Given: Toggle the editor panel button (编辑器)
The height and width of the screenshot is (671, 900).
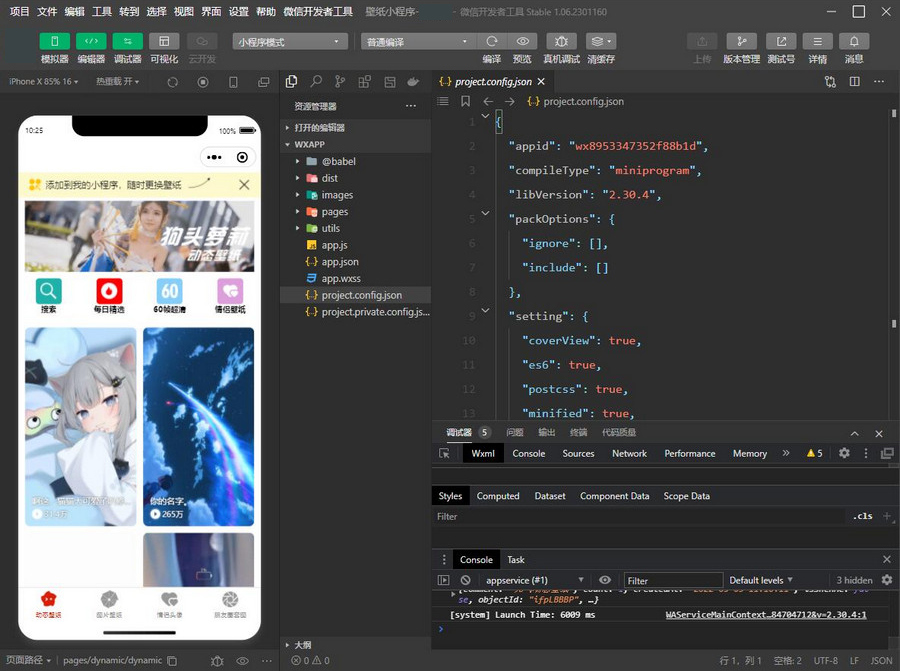Looking at the screenshot, I should tap(91, 41).
